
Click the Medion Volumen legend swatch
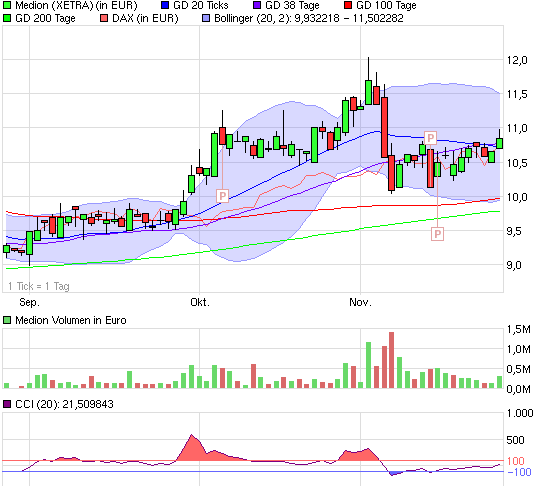7,320
